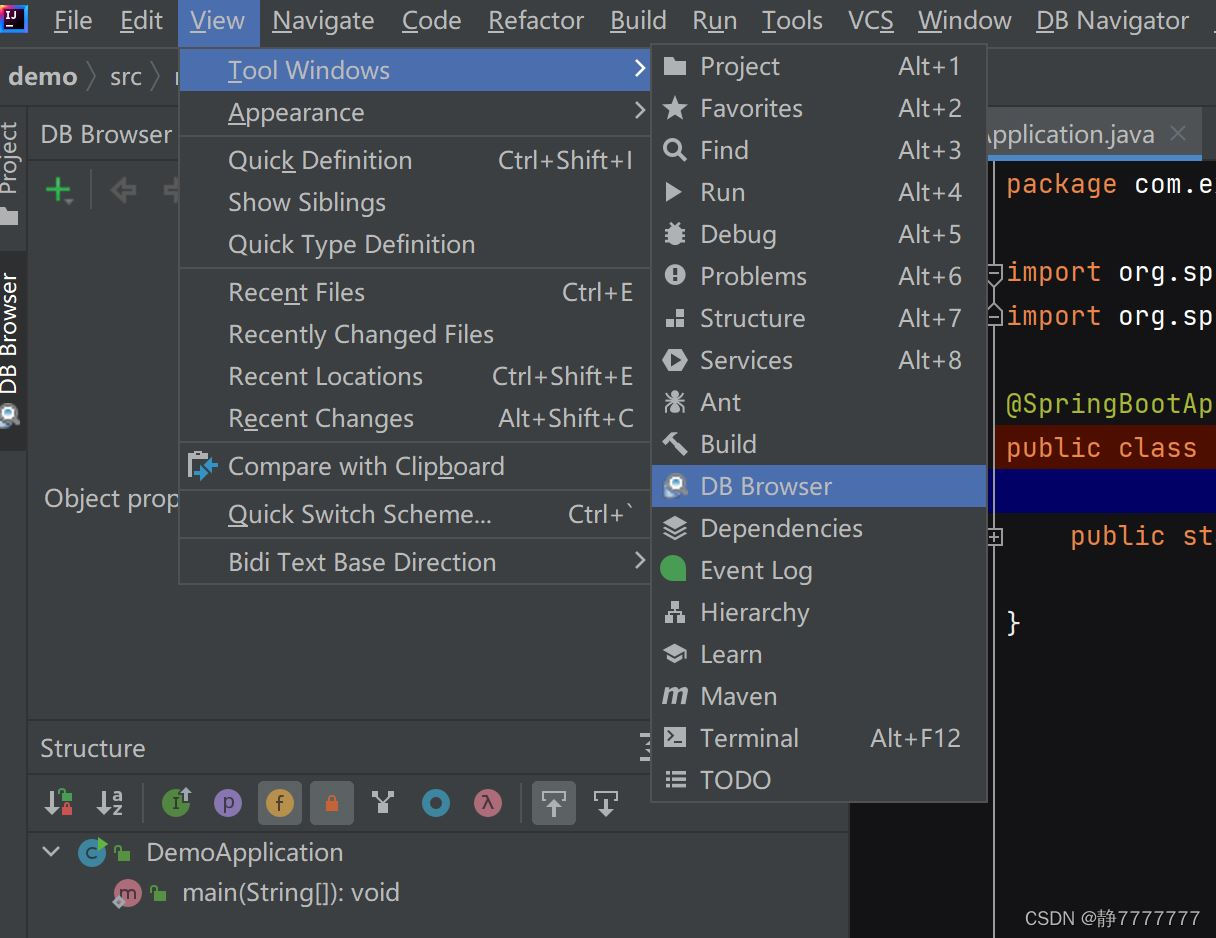Viewport: 1216px width, 938px height.
Task: Open the Edit menu
Action: point(141,21)
